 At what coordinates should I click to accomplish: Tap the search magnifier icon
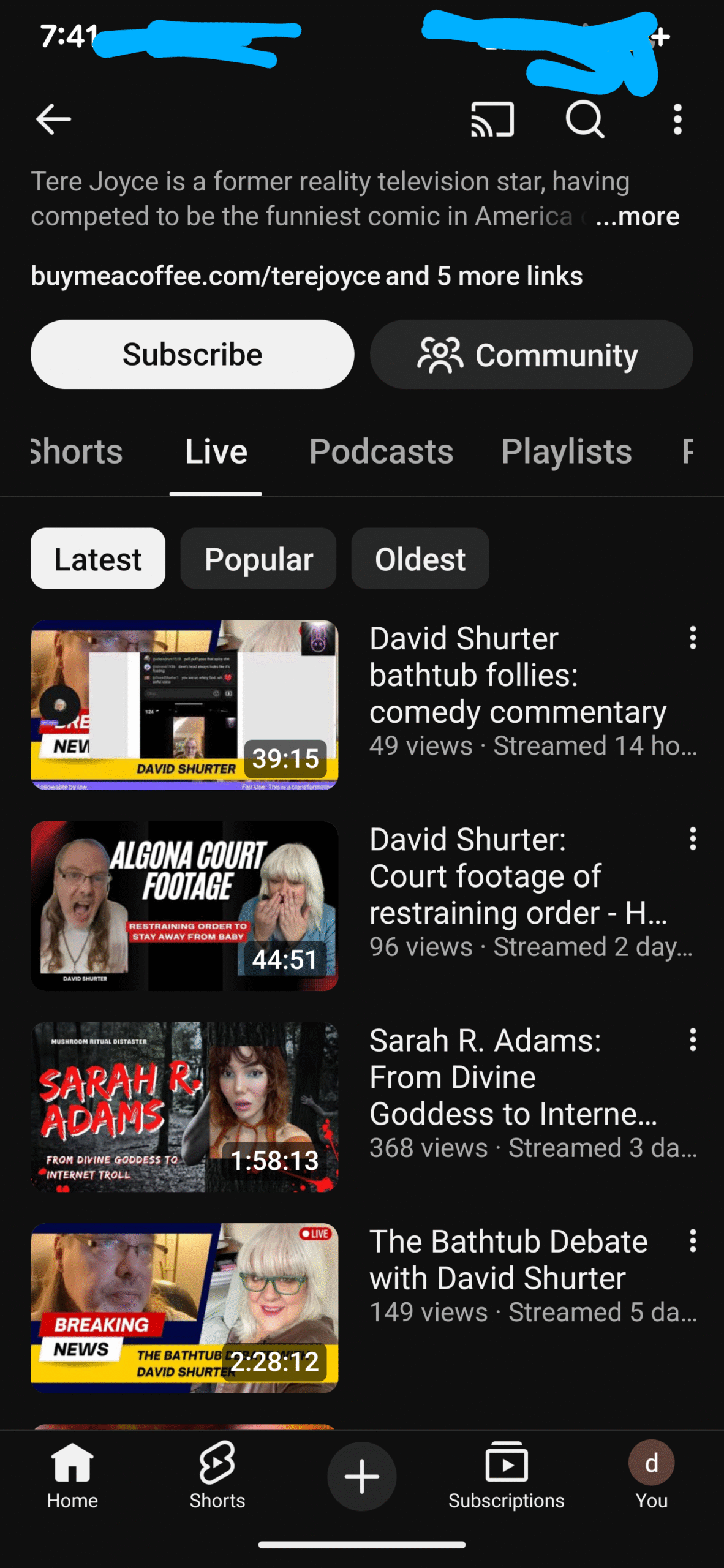[584, 119]
